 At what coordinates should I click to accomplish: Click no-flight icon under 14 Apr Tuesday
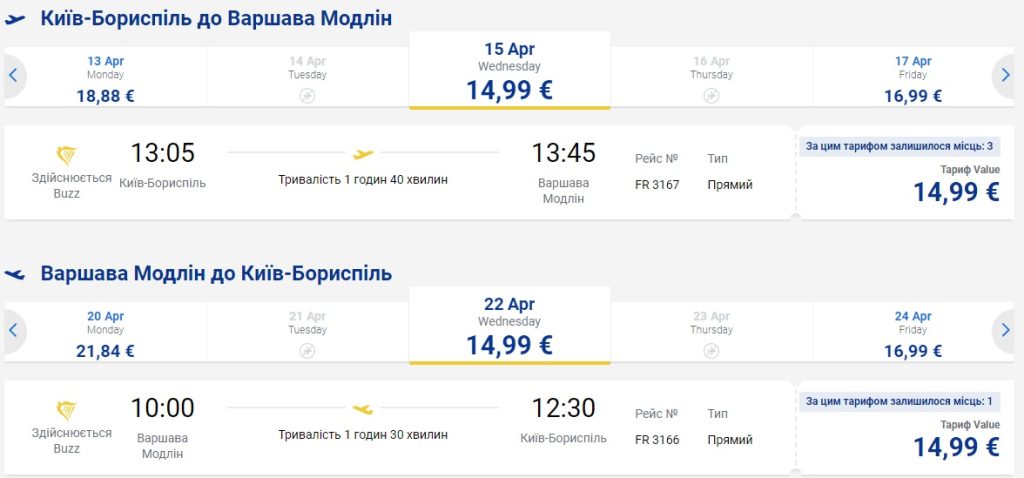(307, 96)
